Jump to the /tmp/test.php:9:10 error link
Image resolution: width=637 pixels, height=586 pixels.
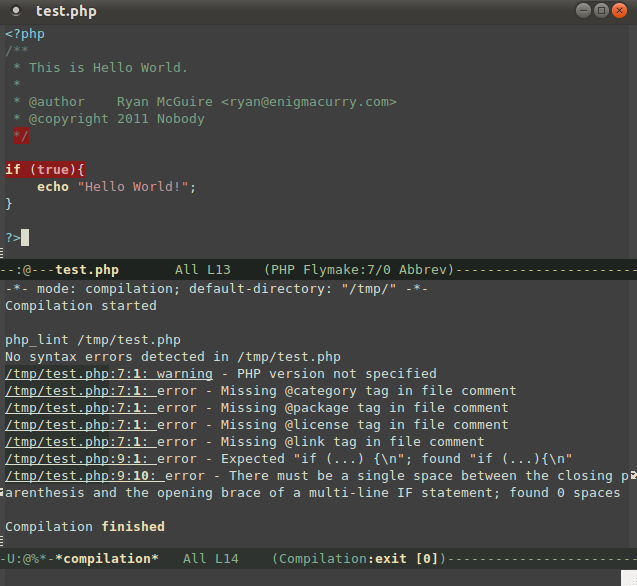pos(80,476)
